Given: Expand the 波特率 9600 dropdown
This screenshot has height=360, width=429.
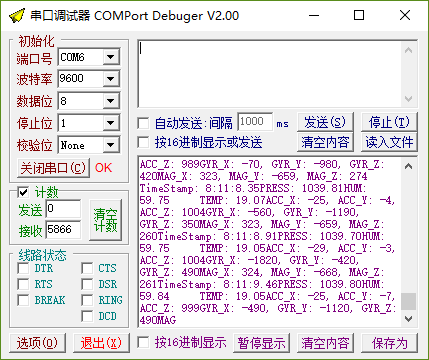Looking at the screenshot, I should pyautogui.click(x=111, y=79).
